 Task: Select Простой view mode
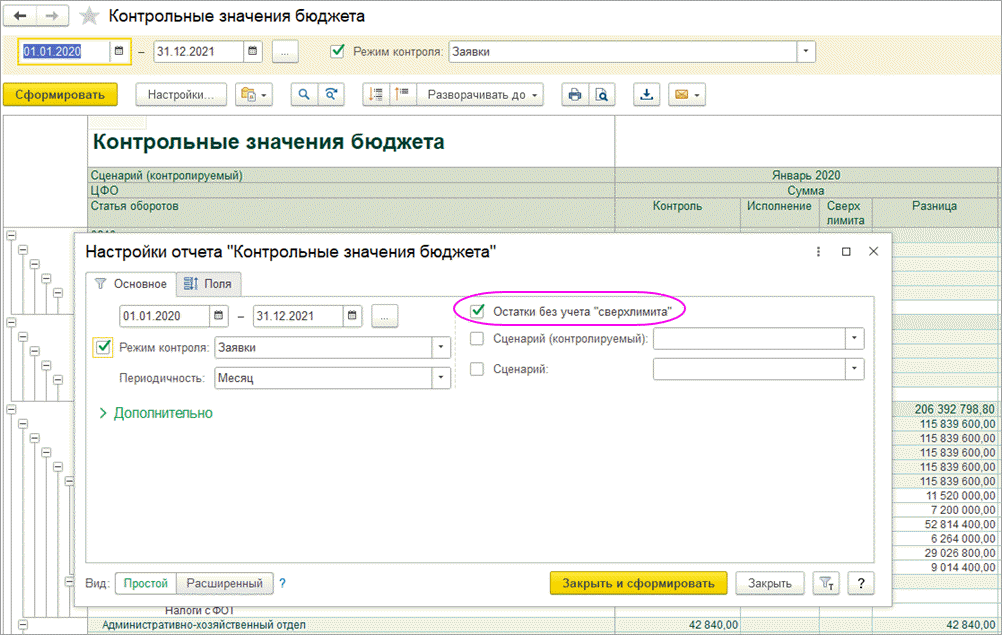click(146, 583)
